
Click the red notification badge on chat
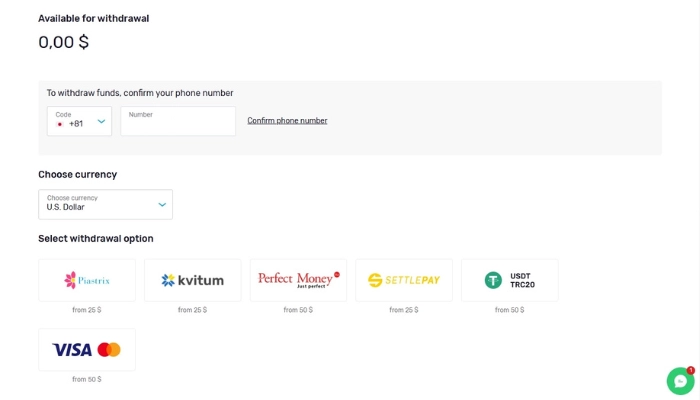691,370
